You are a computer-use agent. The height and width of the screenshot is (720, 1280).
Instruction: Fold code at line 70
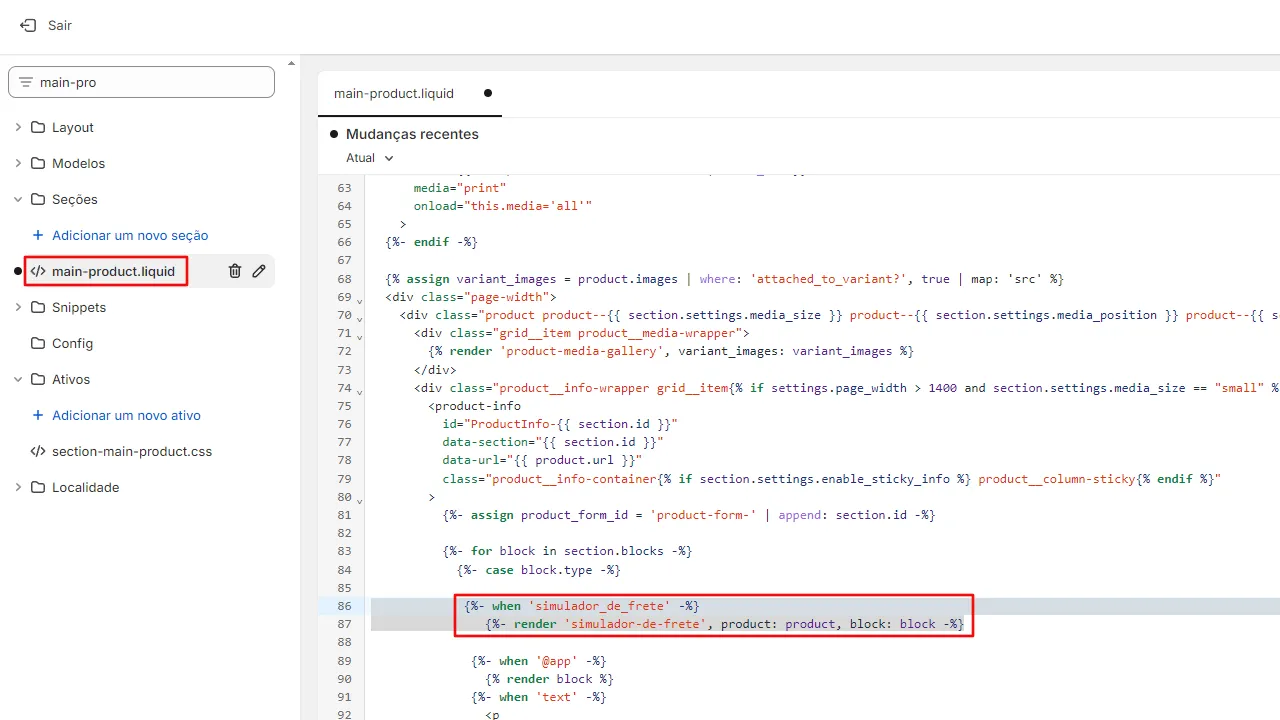click(358, 318)
